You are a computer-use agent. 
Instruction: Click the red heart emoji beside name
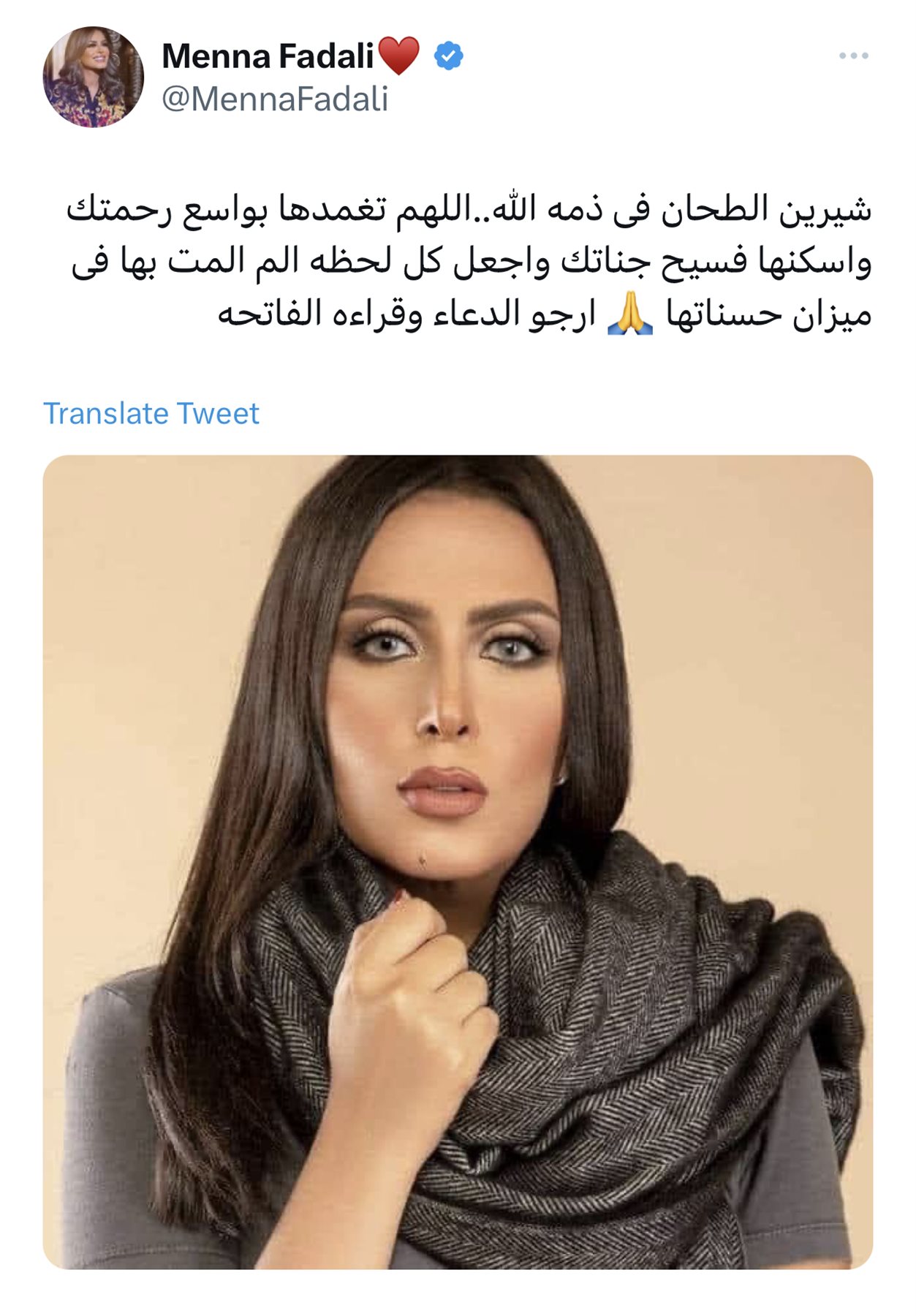[399, 56]
